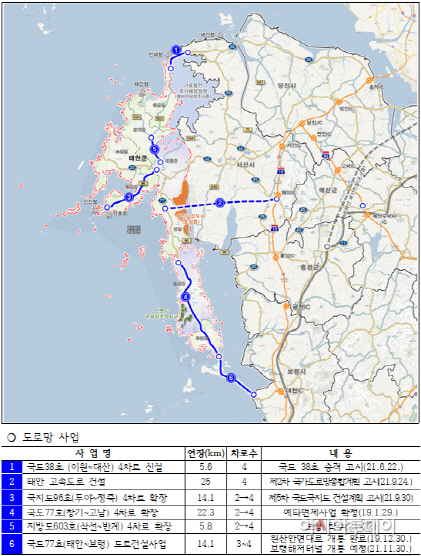Click the blue route marker 2 on dashed line
This screenshot has height=556, width=421.
(x=220, y=203)
